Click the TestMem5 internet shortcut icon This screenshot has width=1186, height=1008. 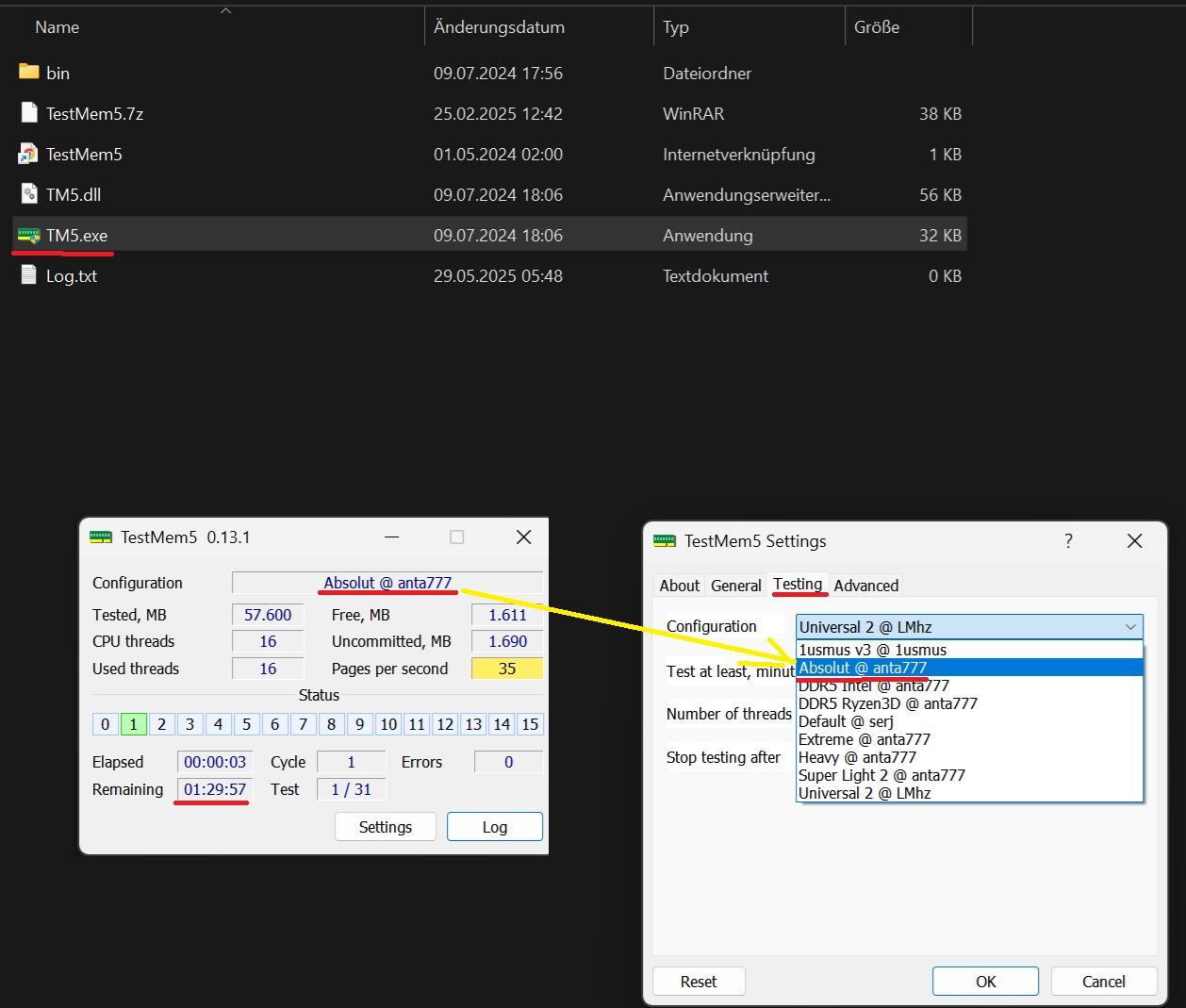click(29, 154)
